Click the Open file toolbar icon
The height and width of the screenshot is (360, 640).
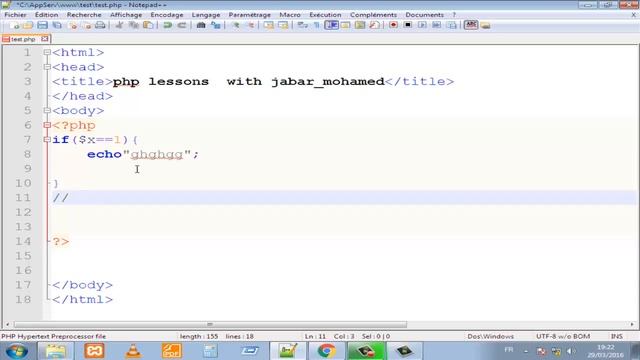coord(28,25)
